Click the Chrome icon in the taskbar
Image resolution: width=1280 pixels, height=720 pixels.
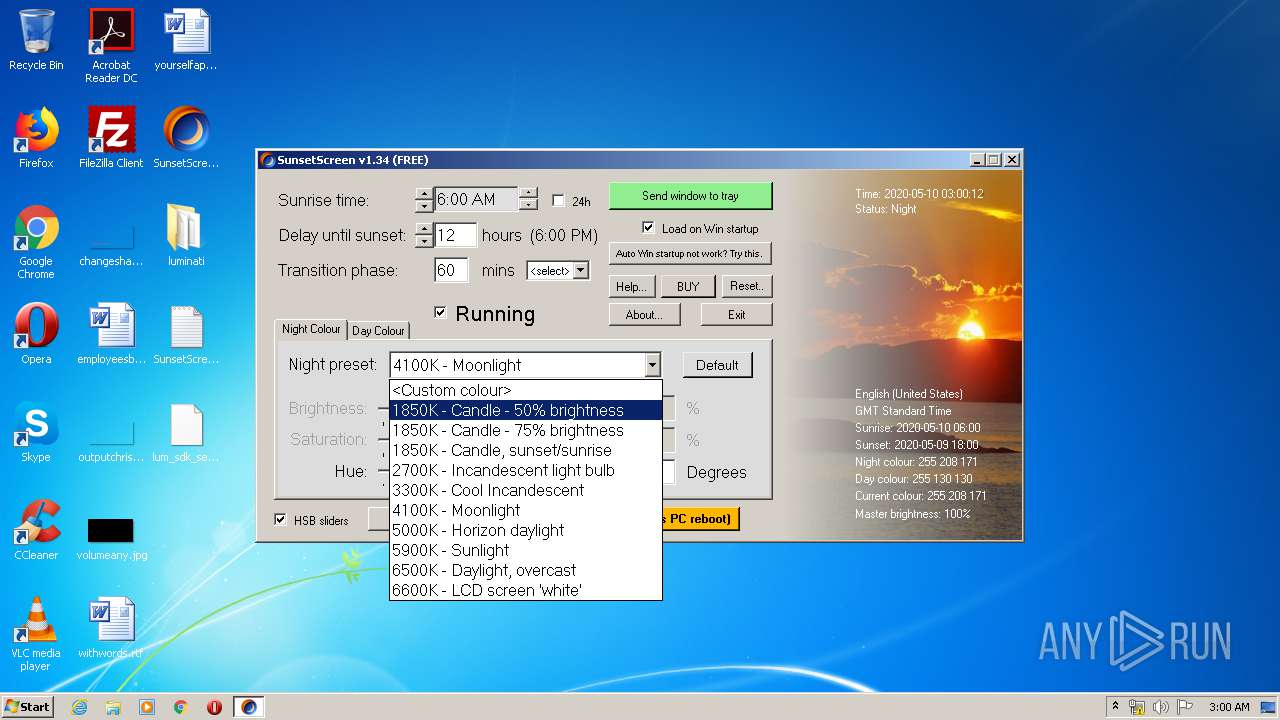click(181, 707)
